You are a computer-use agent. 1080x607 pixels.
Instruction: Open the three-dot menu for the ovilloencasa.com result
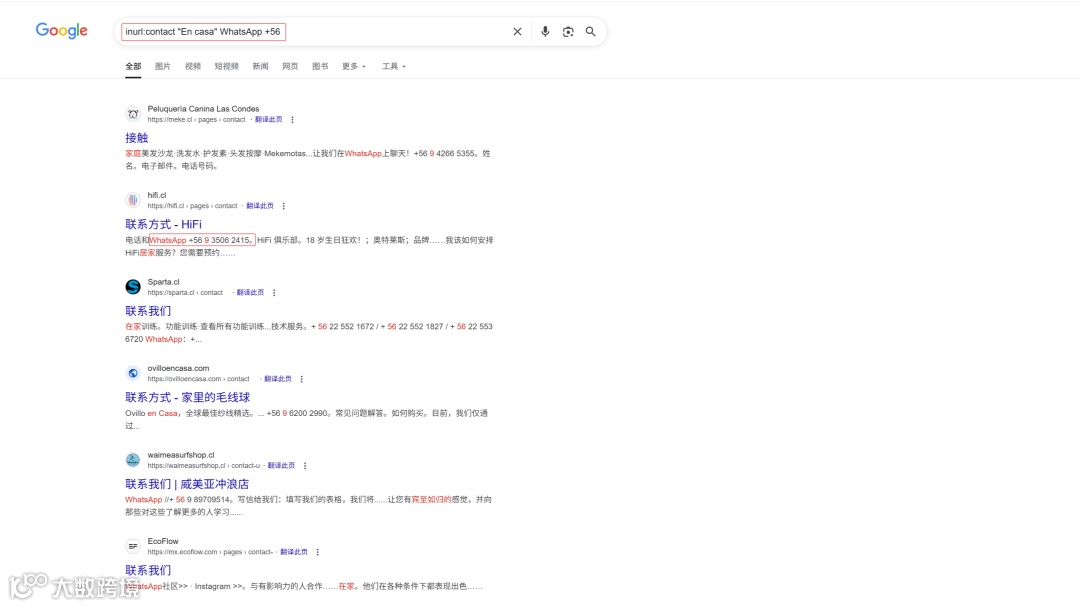coord(302,379)
